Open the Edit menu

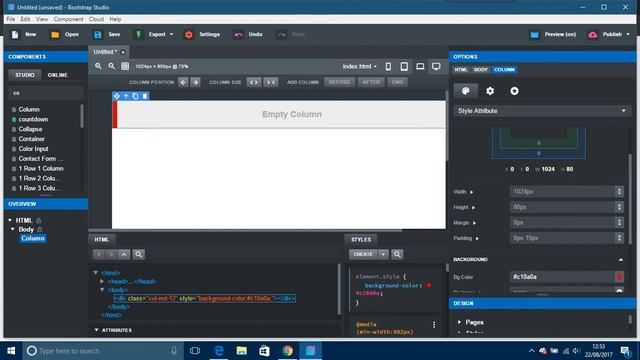(25, 19)
